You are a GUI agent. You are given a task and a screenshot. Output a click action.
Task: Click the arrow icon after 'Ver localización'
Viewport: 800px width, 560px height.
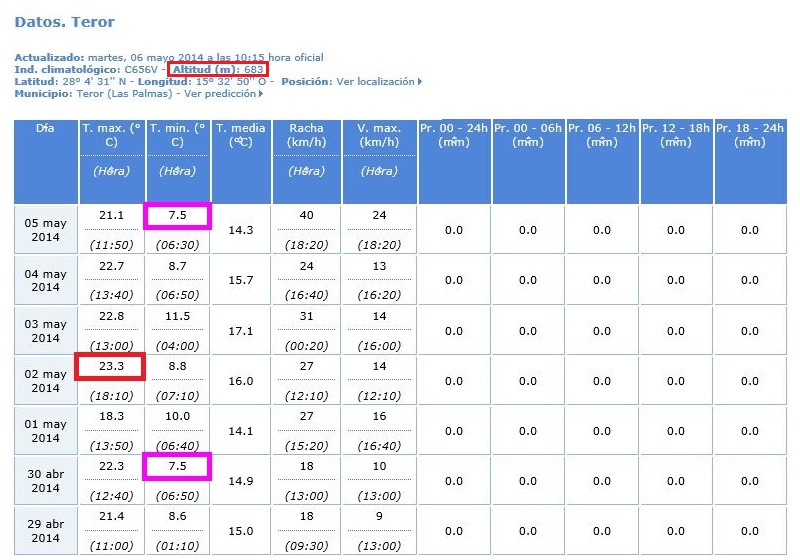[420, 82]
